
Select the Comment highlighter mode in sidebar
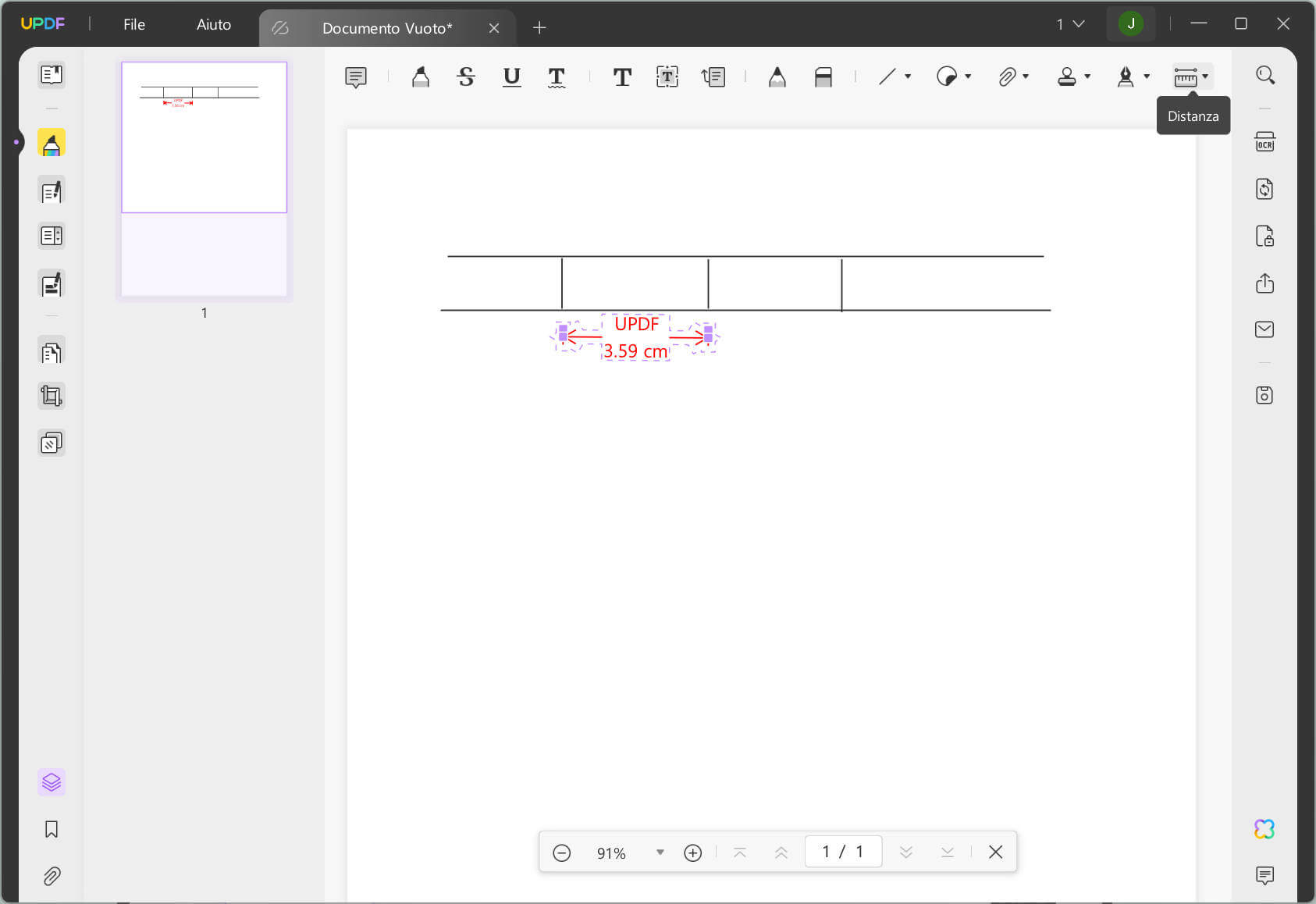click(x=52, y=144)
